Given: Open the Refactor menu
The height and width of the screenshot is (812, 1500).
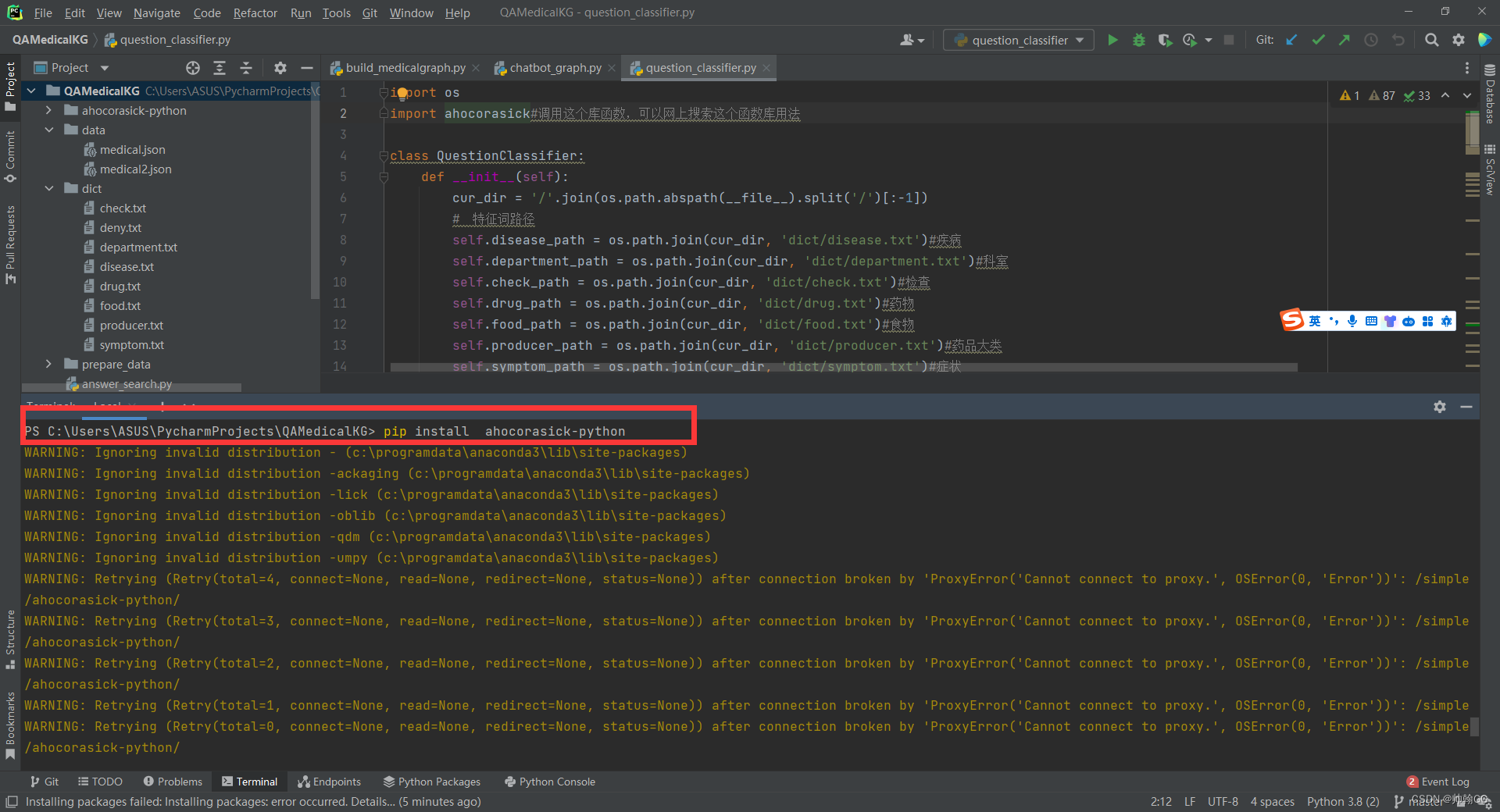Looking at the screenshot, I should coord(255,12).
